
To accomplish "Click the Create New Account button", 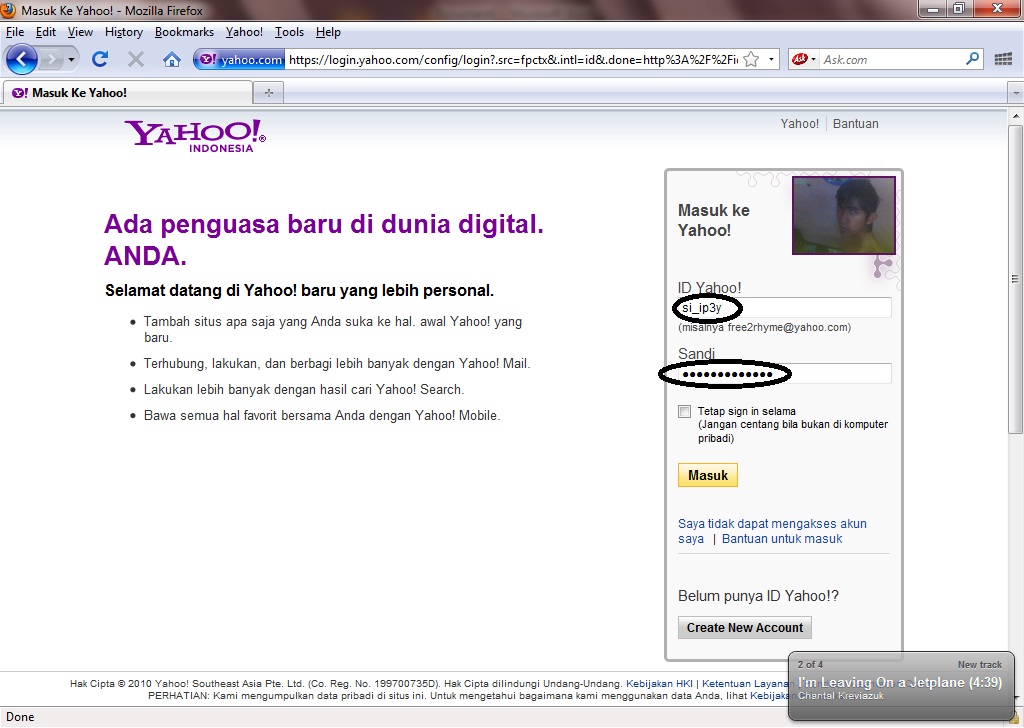I will [745, 627].
